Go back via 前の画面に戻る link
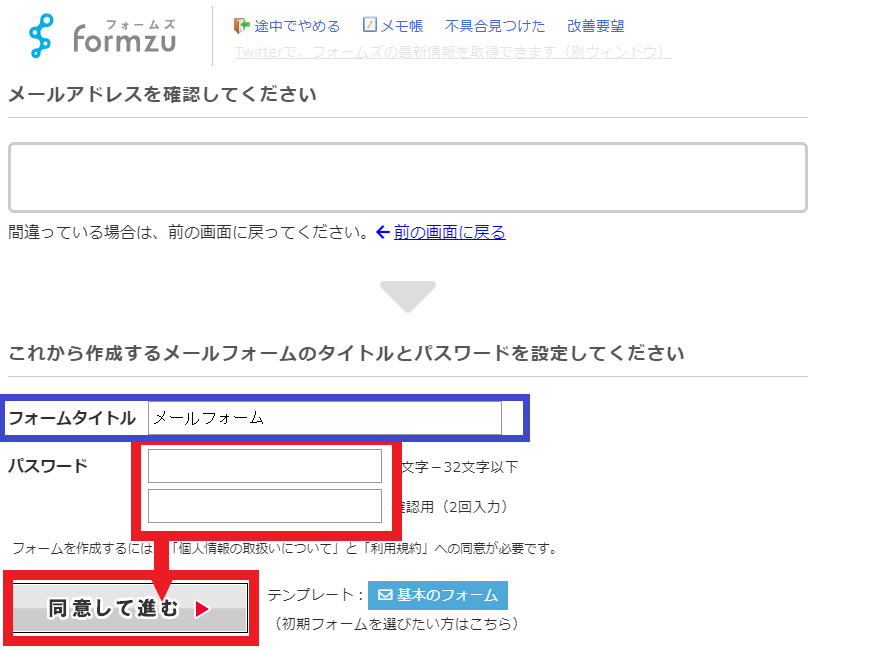Screen dimensions: 893x651 [x=449, y=232]
